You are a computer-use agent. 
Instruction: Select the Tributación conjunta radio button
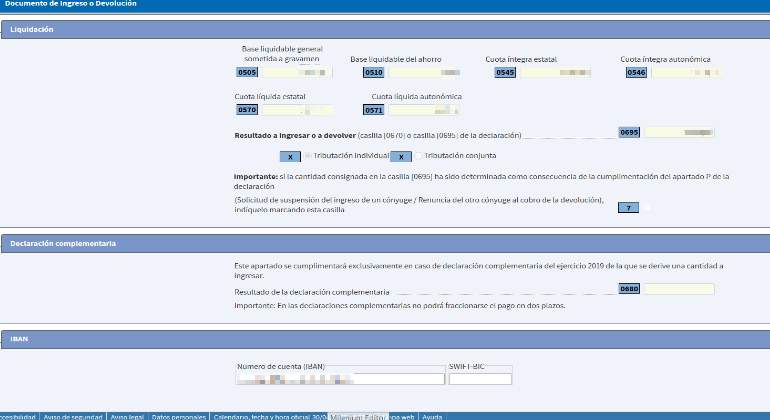418,156
